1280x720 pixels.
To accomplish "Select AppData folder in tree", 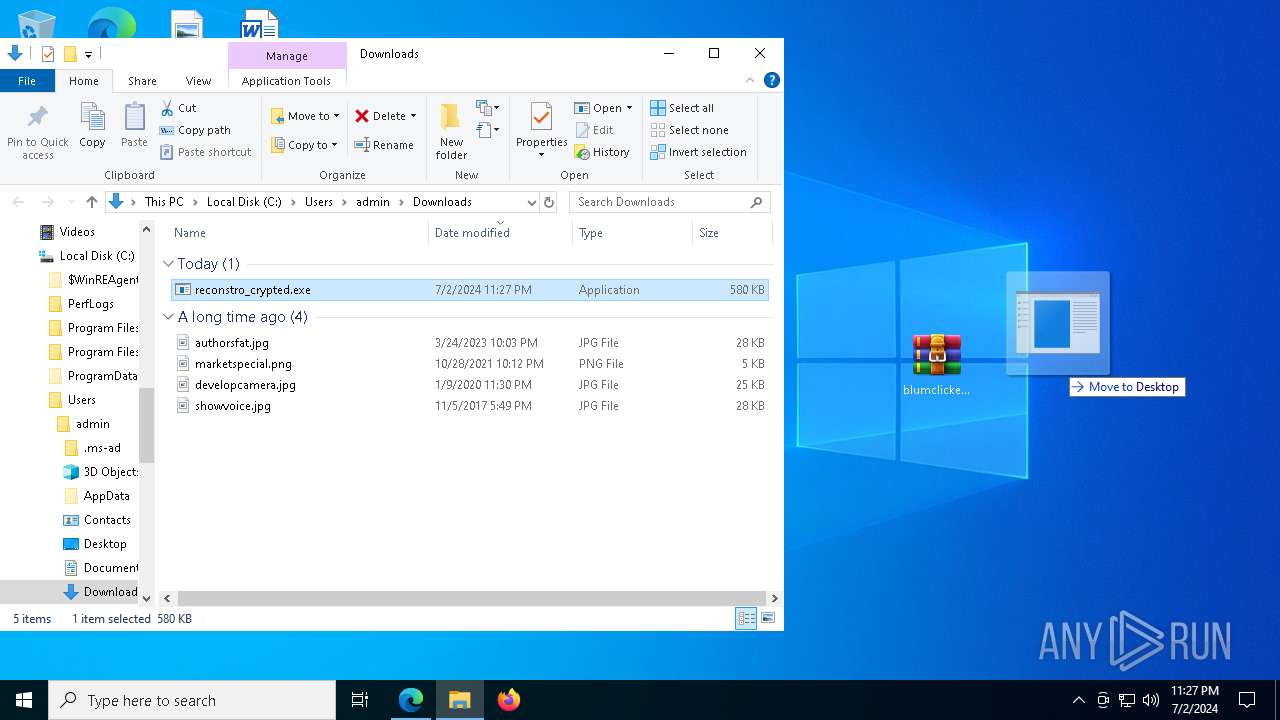I will 106,496.
